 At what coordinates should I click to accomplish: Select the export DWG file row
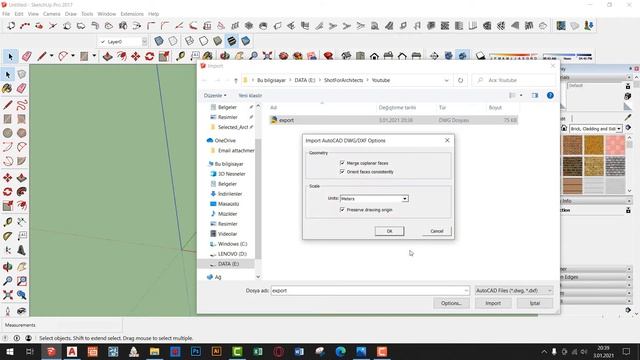point(393,120)
